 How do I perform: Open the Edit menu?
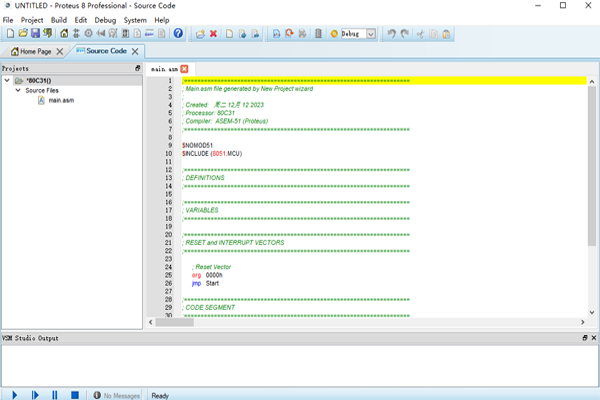(x=81, y=20)
